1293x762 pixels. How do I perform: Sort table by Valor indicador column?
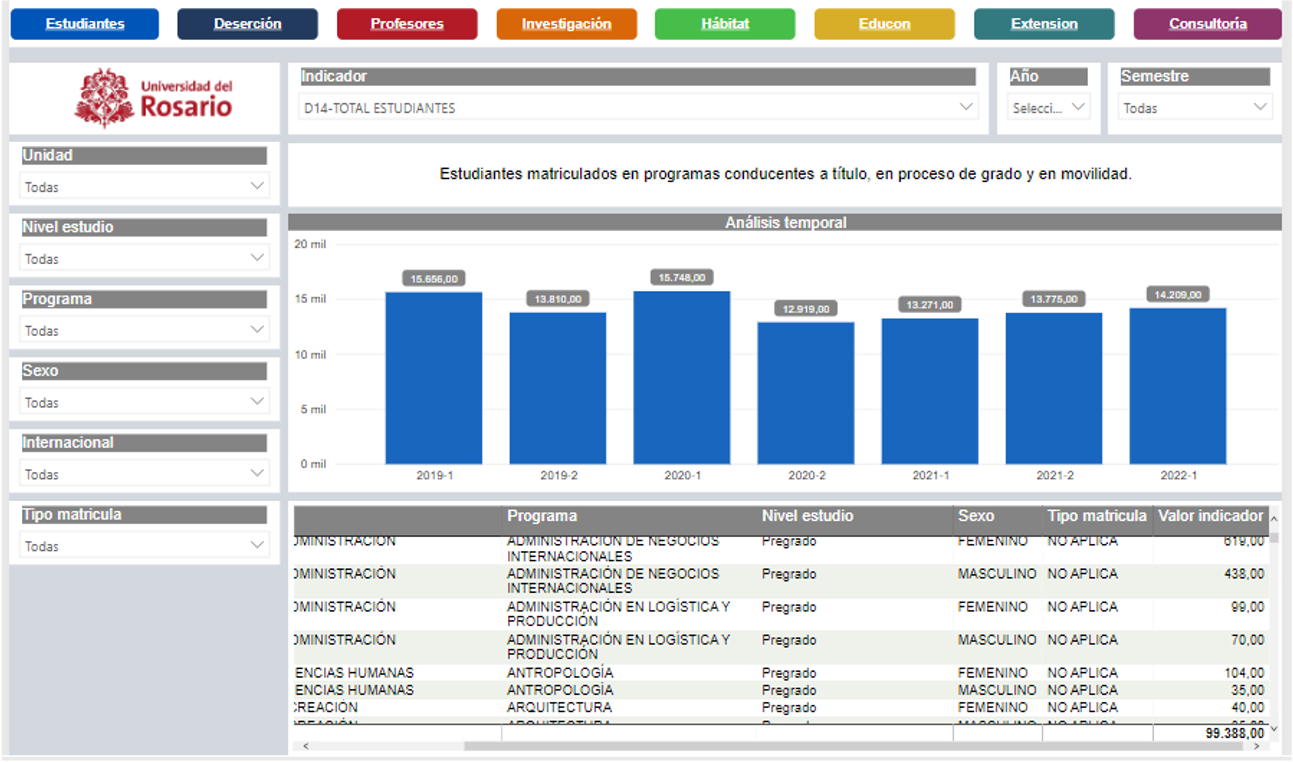1210,517
